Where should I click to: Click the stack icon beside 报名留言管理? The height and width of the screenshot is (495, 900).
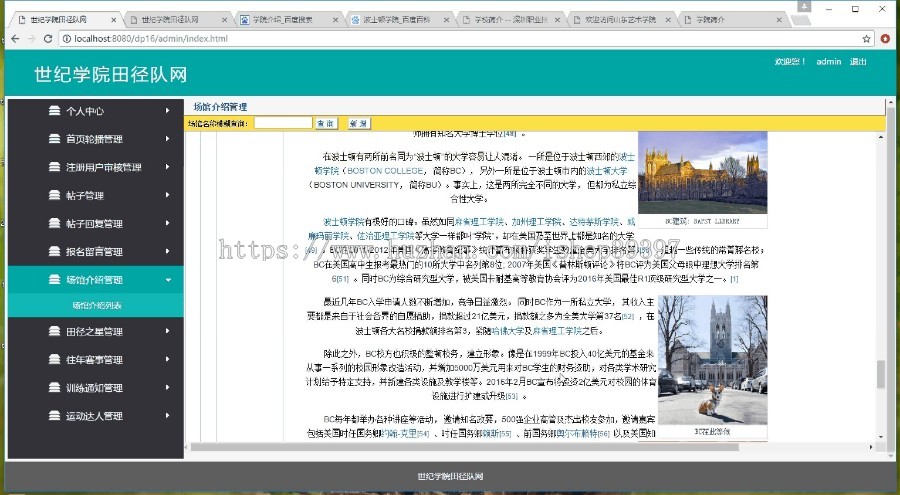click(55, 252)
